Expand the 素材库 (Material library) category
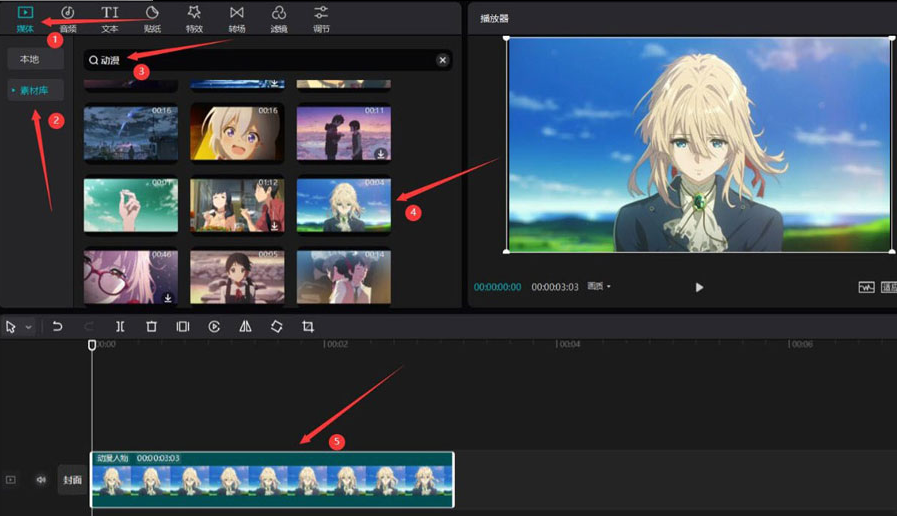 pyautogui.click(x=35, y=90)
